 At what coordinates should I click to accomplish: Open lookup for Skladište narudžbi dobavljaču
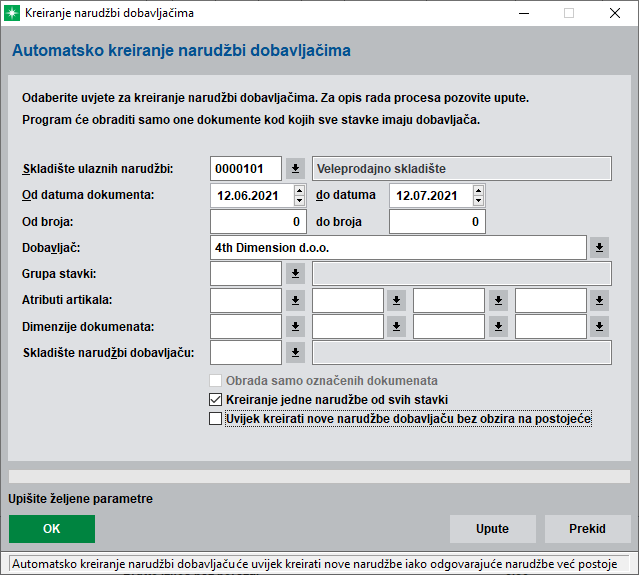pyautogui.click(x=295, y=352)
